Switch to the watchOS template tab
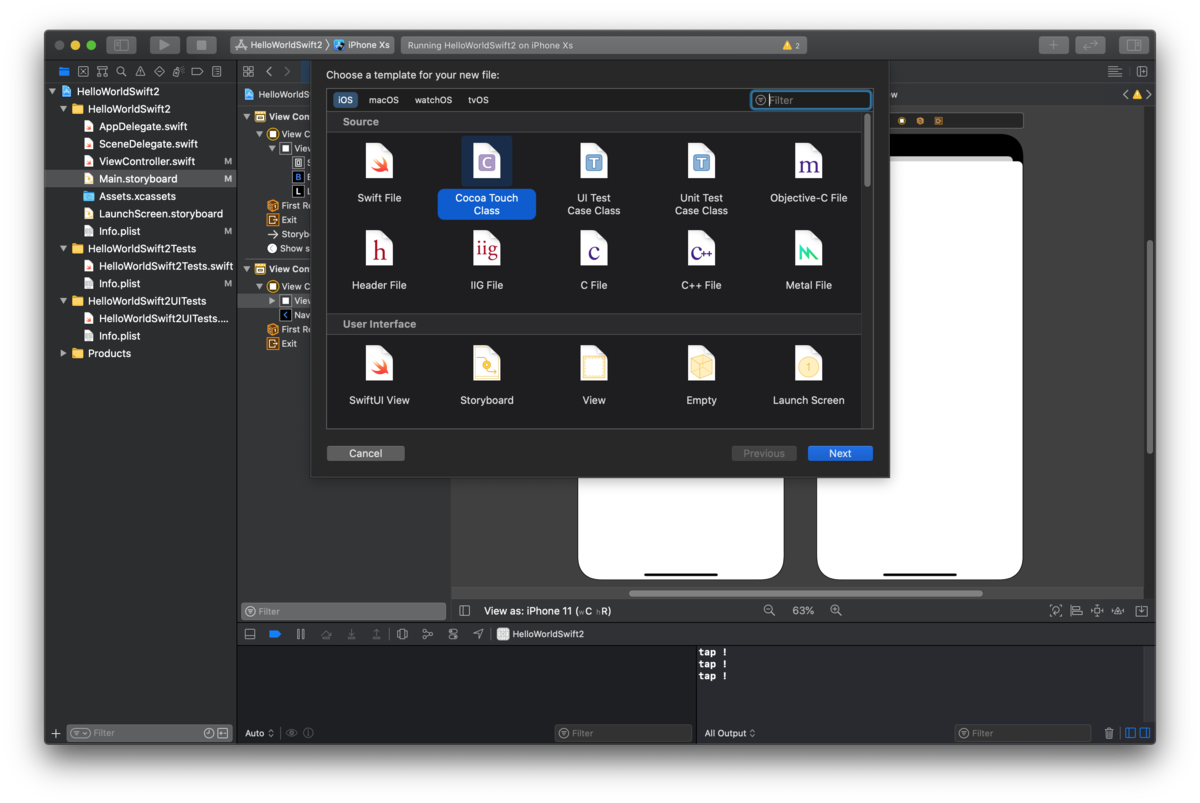 click(433, 100)
